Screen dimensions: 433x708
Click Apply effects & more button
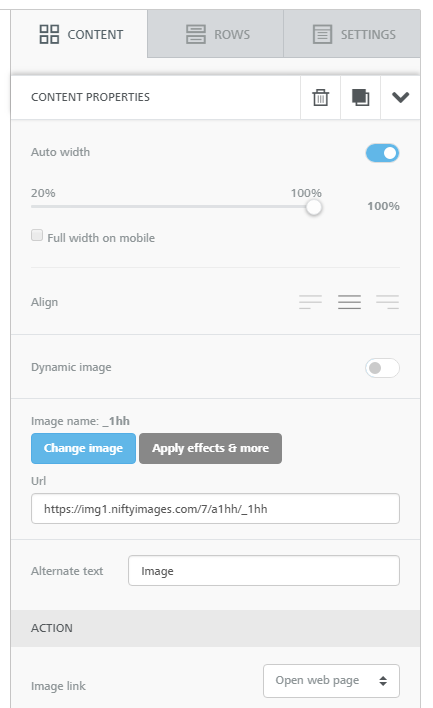[x=210, y=448]
